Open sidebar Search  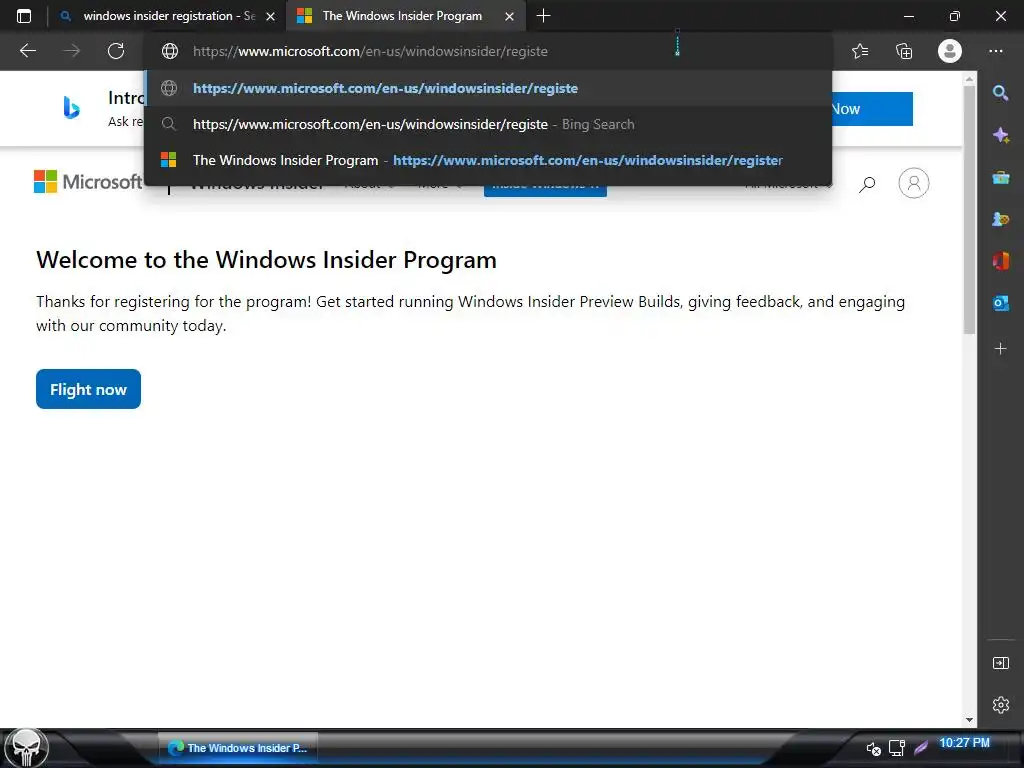point(1000,93)
